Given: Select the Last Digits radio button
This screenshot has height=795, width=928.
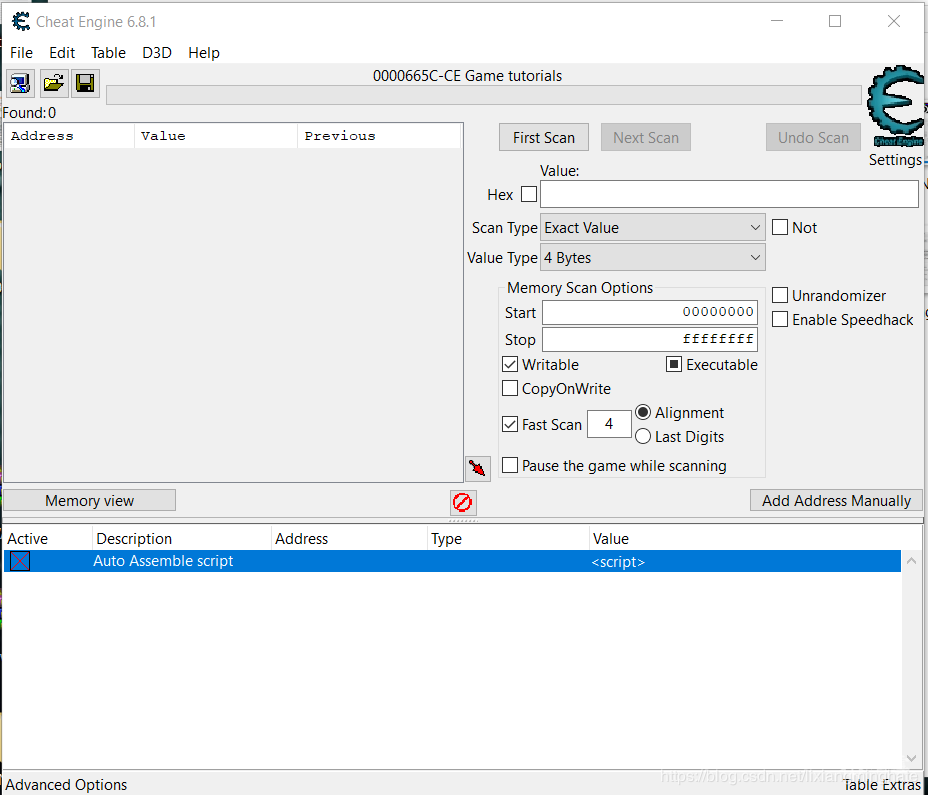Looking at the screenshot, I should point(643,436).
